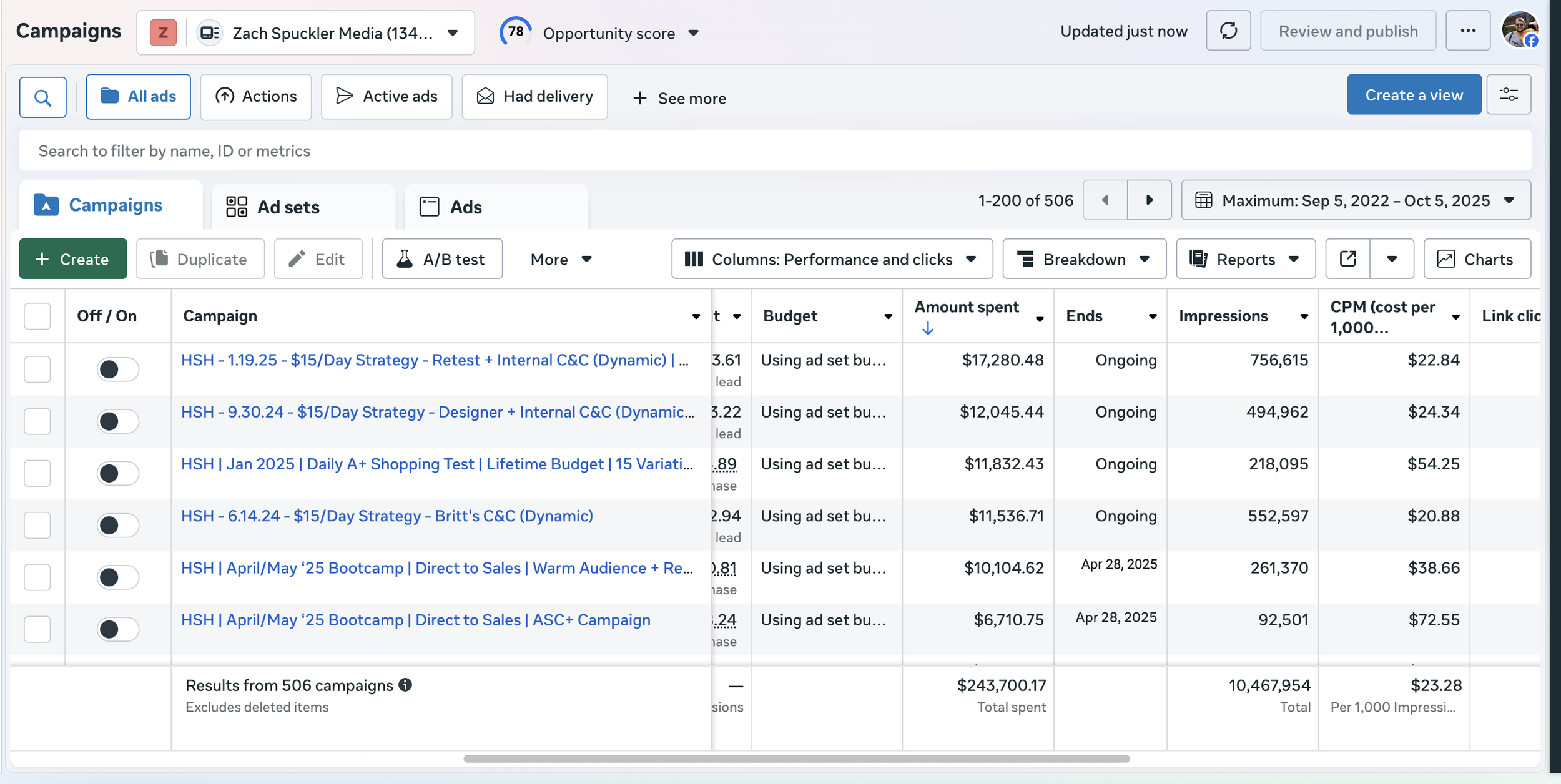Screen dimensions: 1561x784
Task: Click the Create a view button
Action: point(1413,95)
